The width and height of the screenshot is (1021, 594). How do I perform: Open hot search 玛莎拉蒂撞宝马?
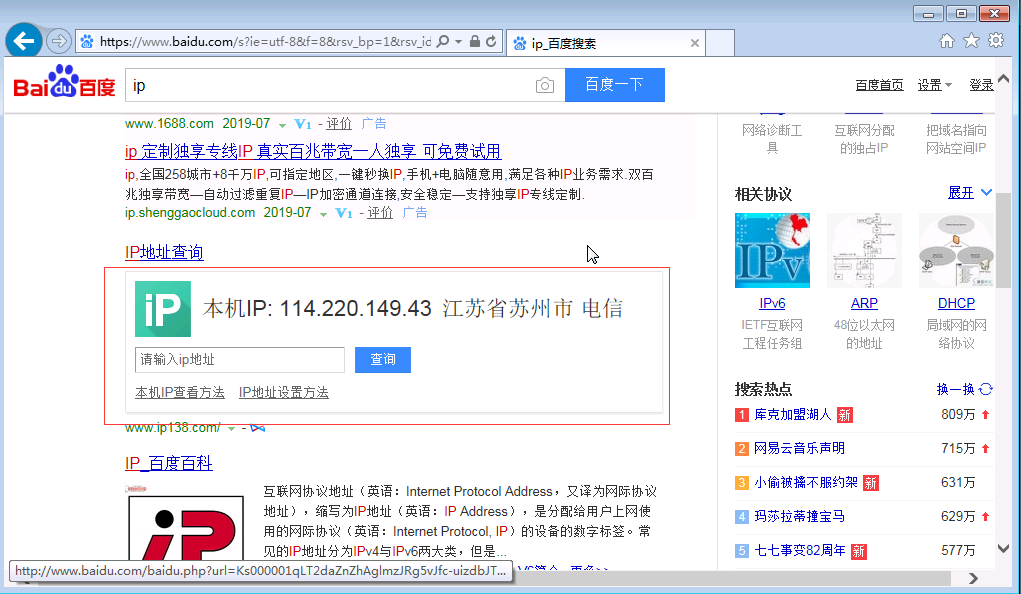[799, 516]
